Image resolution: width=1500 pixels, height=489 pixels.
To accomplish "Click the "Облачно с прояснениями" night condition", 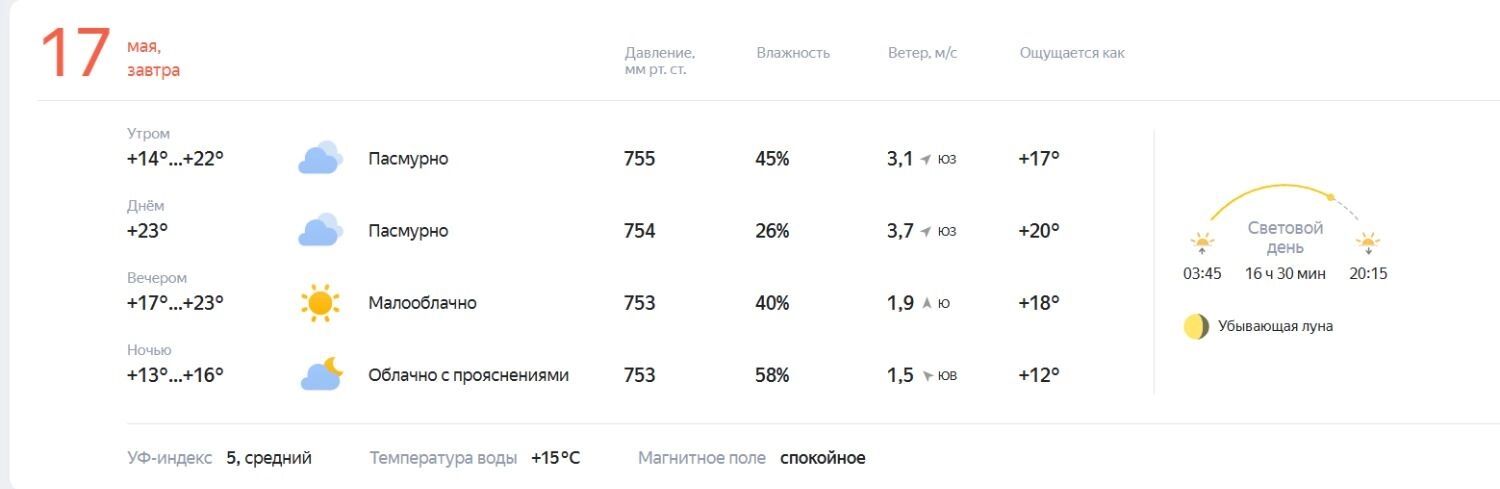I will (x=468, y=375).
